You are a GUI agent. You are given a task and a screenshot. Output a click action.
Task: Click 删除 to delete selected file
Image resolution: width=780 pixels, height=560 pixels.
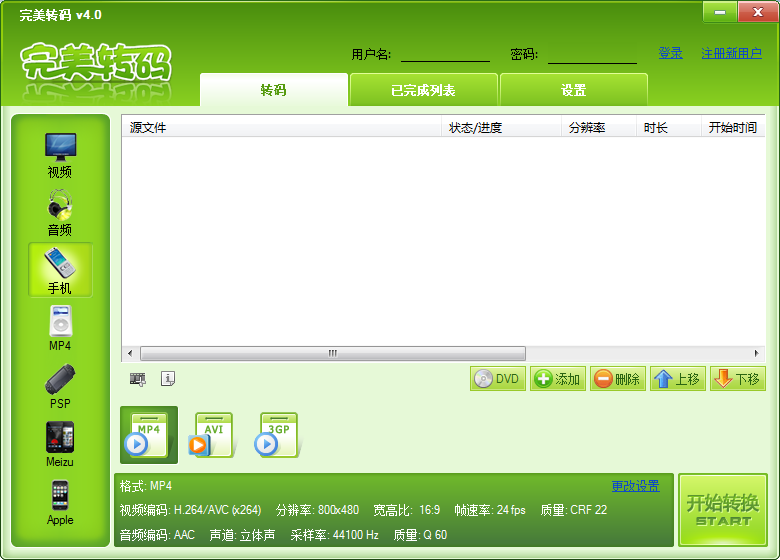pos(618,379)
